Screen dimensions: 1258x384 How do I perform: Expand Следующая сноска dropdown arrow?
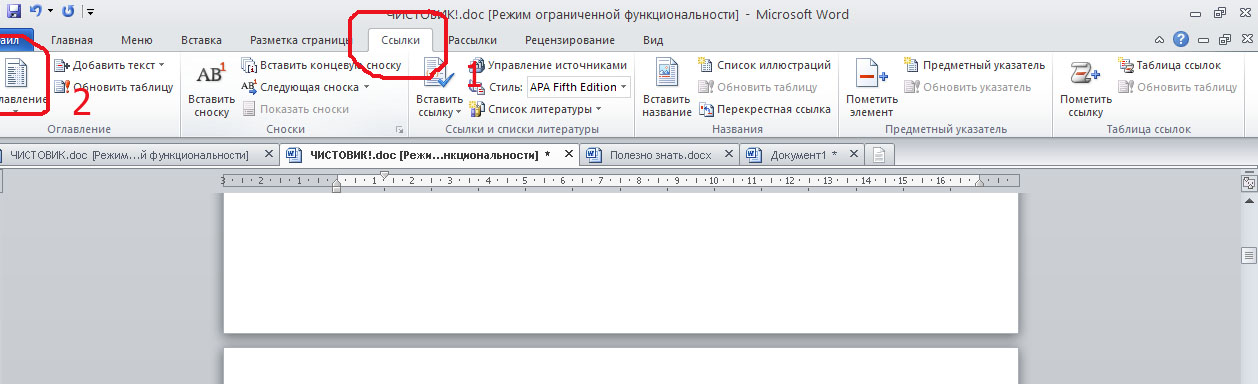pos(366,87)
